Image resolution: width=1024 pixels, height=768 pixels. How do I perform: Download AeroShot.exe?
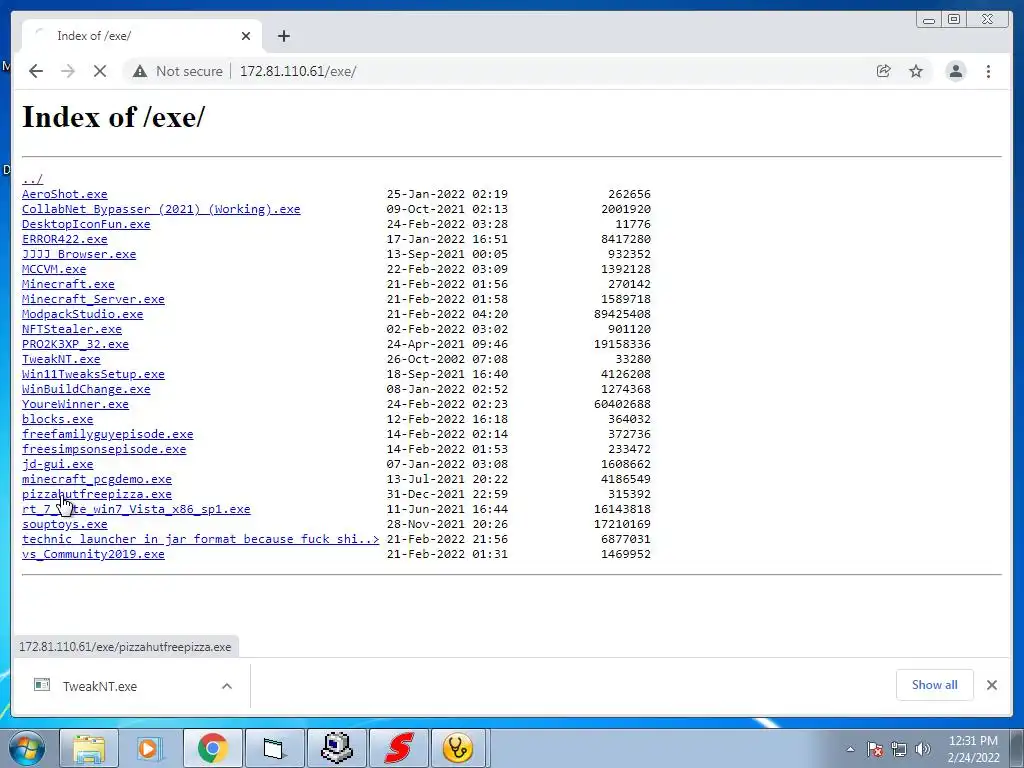point(65,194)
